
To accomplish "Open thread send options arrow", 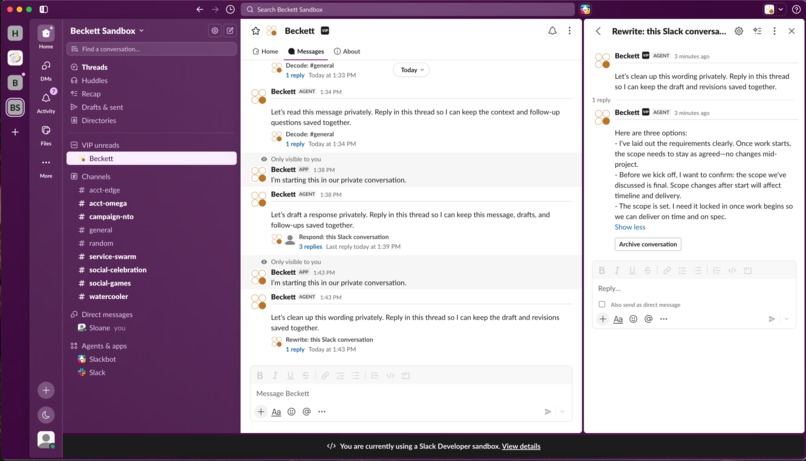I will pyautogui.click(x=786, y=319).
